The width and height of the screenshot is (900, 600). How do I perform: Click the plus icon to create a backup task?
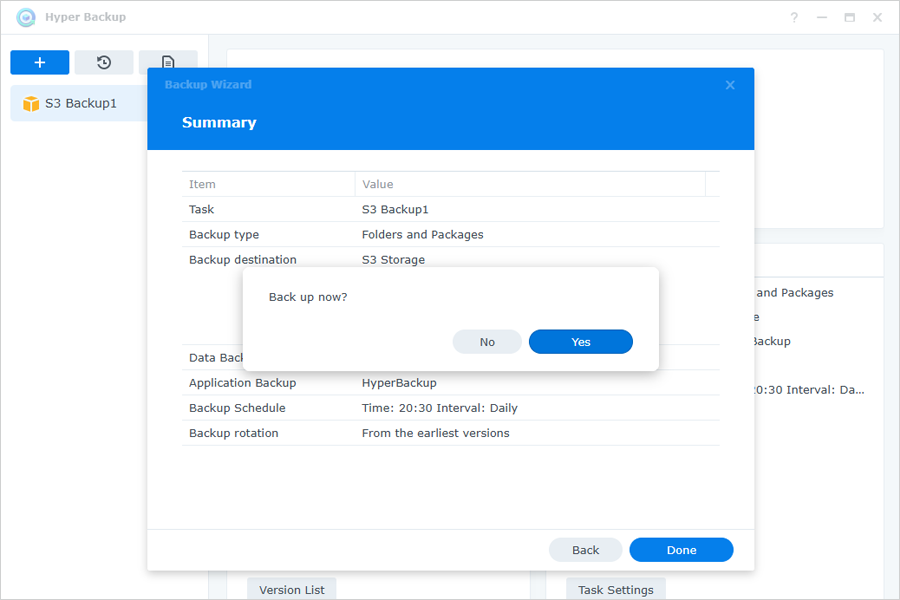[40, 63]
